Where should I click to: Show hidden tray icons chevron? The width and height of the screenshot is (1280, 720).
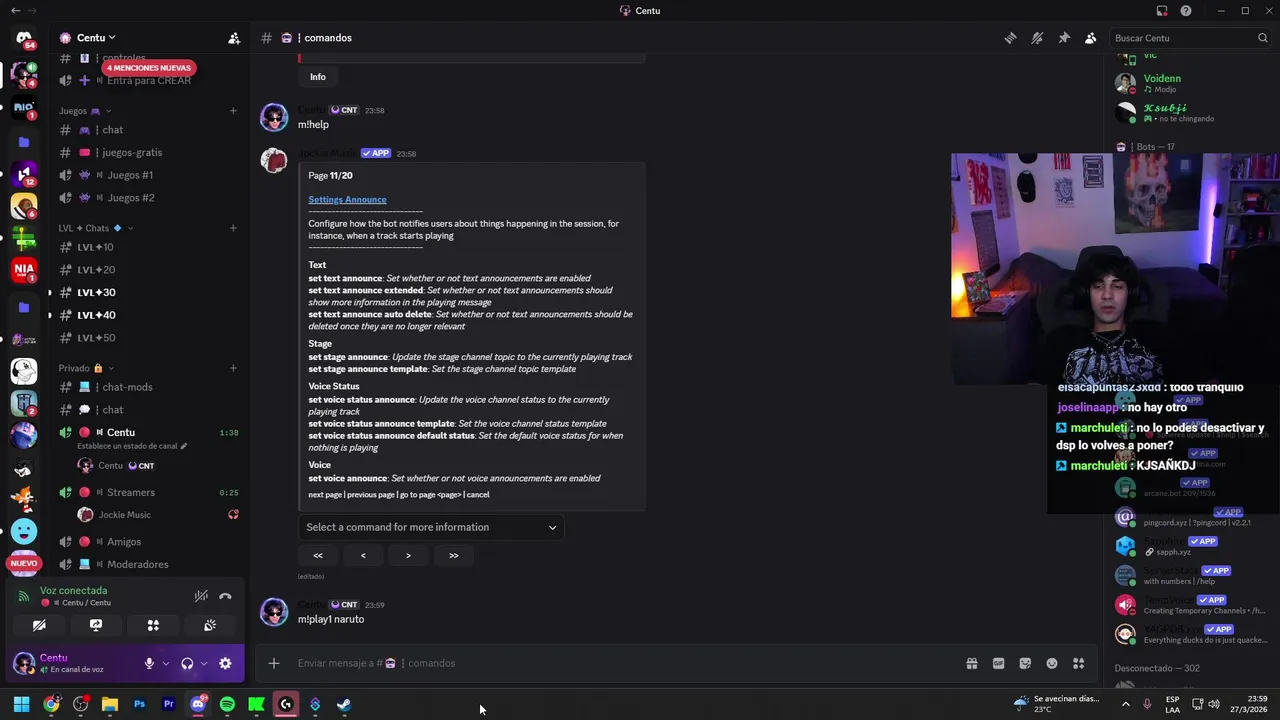point(1125,704)
